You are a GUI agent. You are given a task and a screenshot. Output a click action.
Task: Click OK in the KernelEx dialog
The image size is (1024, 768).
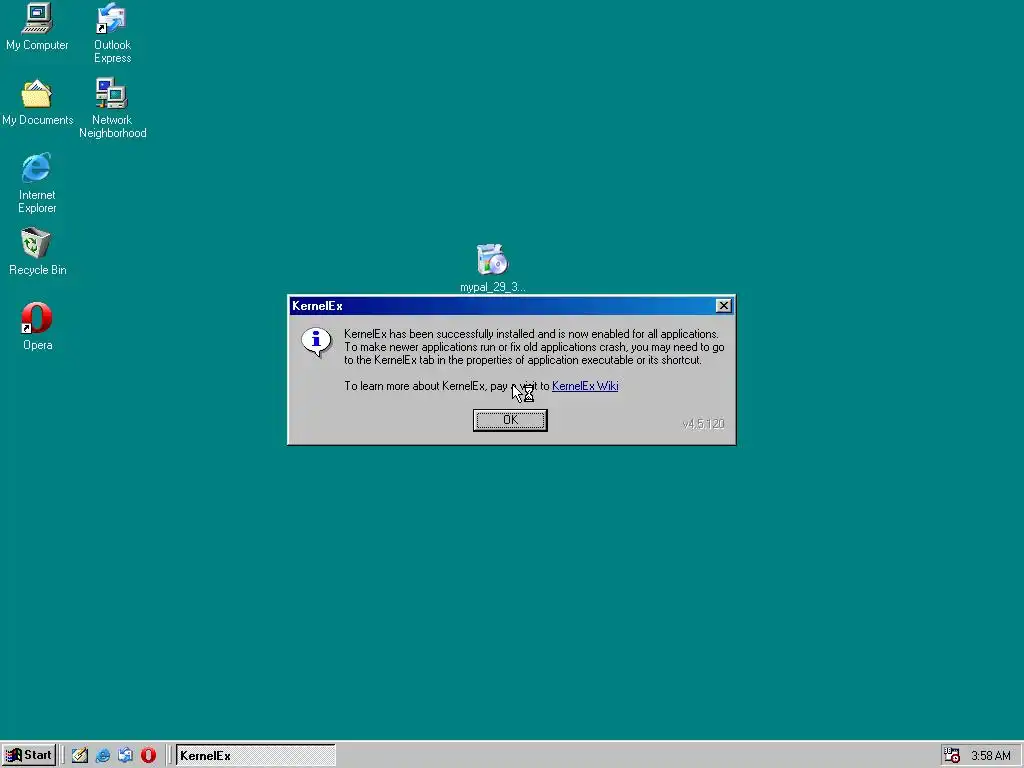click(x=510, y=420)
